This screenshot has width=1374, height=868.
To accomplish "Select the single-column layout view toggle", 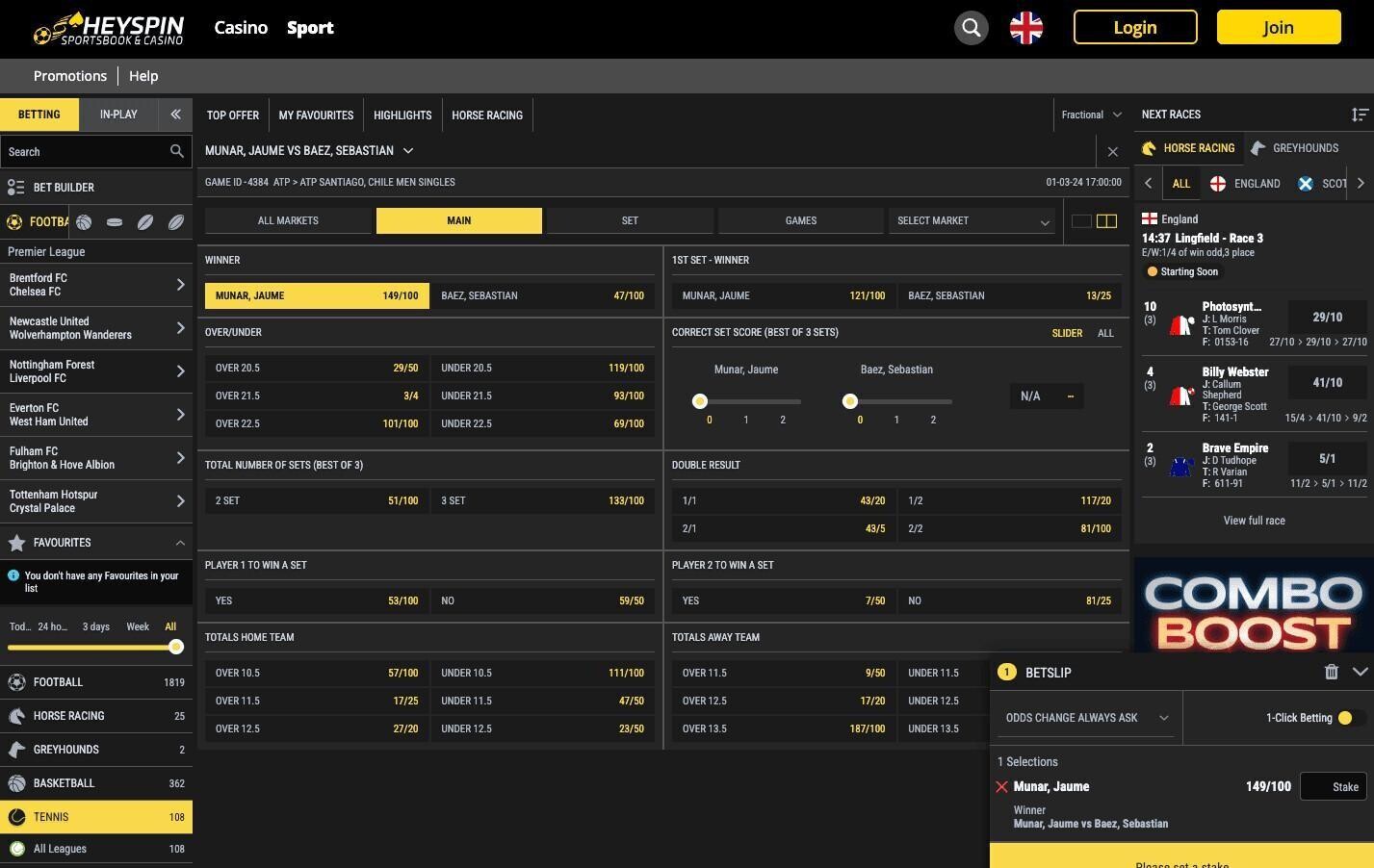I will [x=1081, y=221].
